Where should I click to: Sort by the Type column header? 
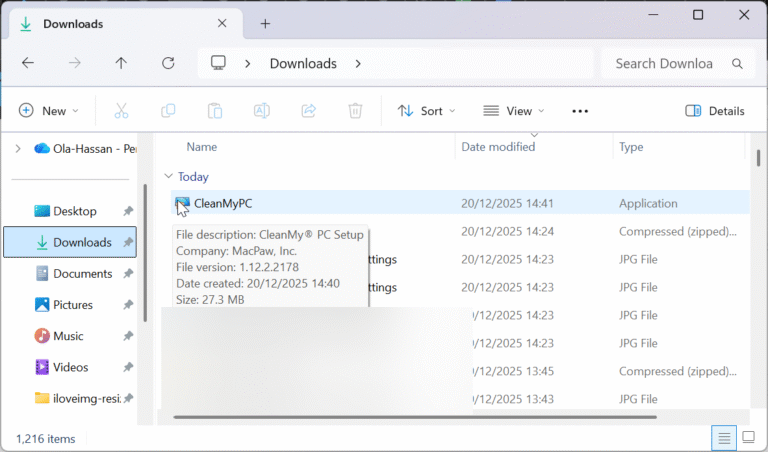pos(631,147)
